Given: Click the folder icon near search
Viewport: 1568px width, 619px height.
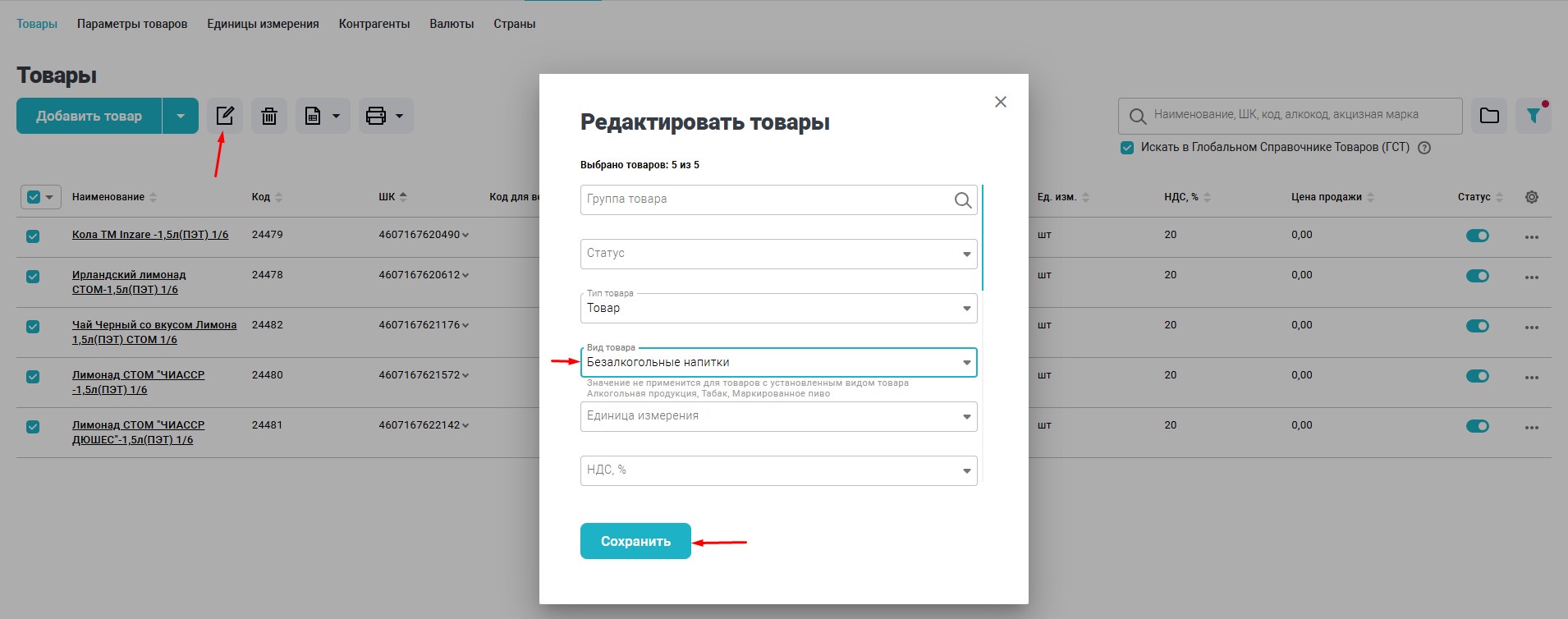Looking at the screenshot, I should [x=1489, y=116].
